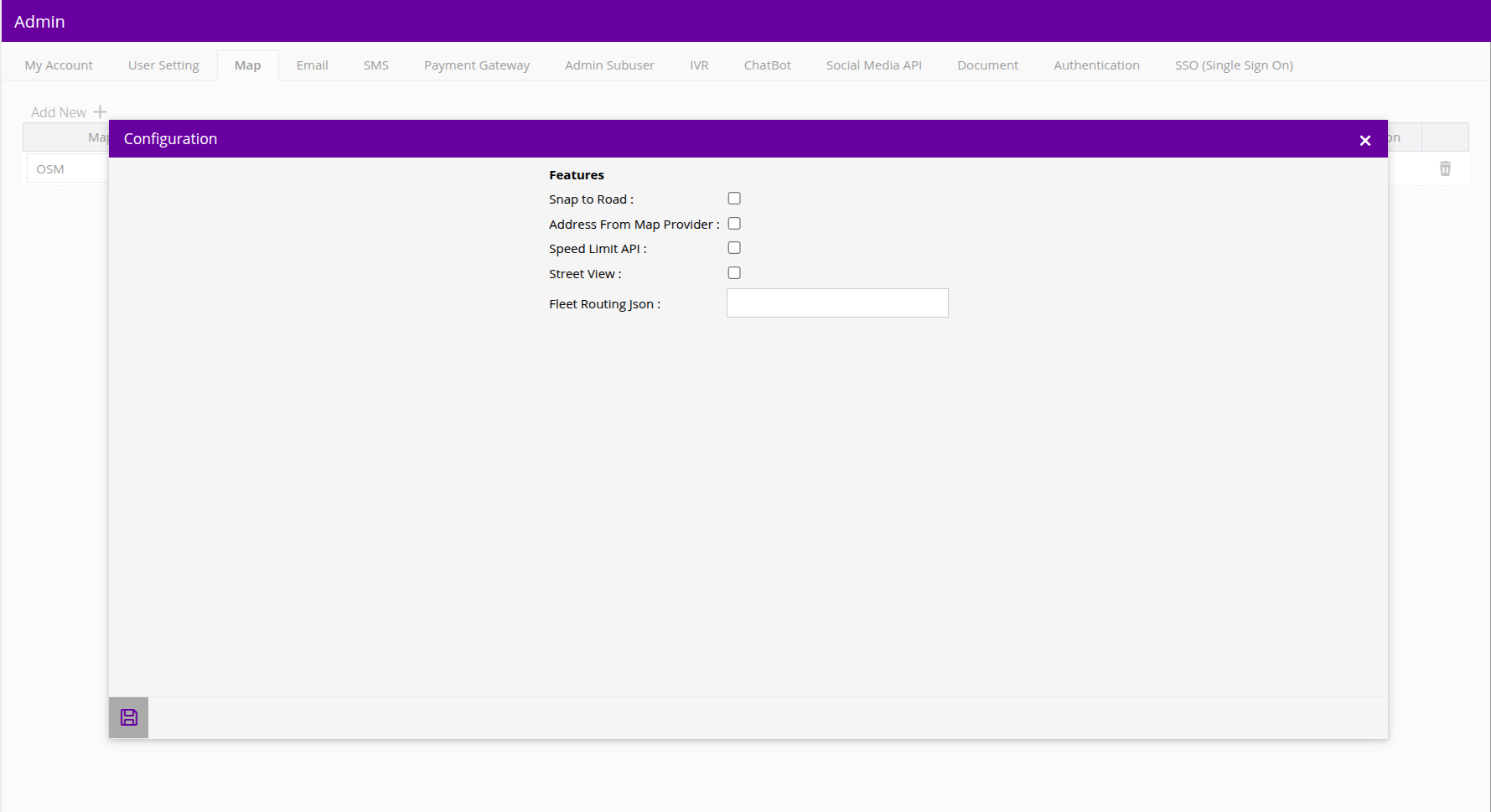Screen dimensions: 1491x812
Task: Go to the SMS tab
Action: tap(375, 65)
